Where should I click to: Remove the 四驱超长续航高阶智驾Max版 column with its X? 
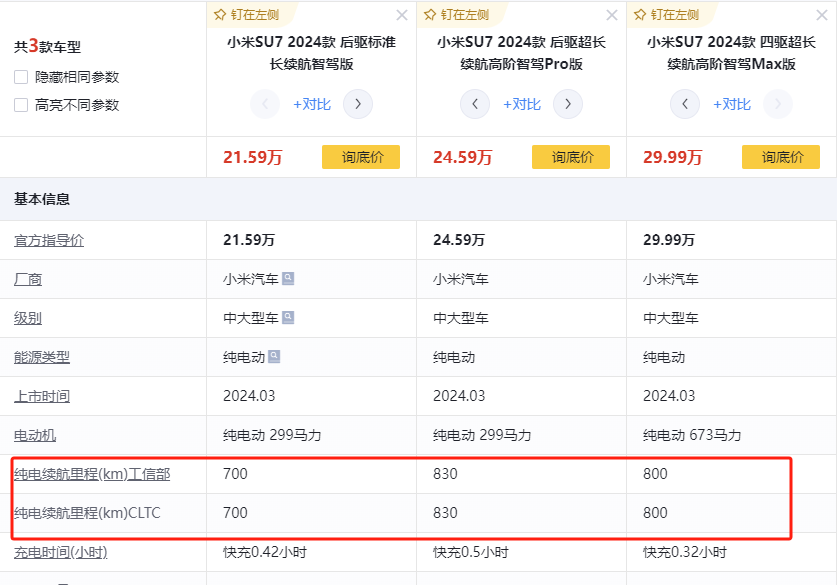pyautogui.click(x=822, y=15)
